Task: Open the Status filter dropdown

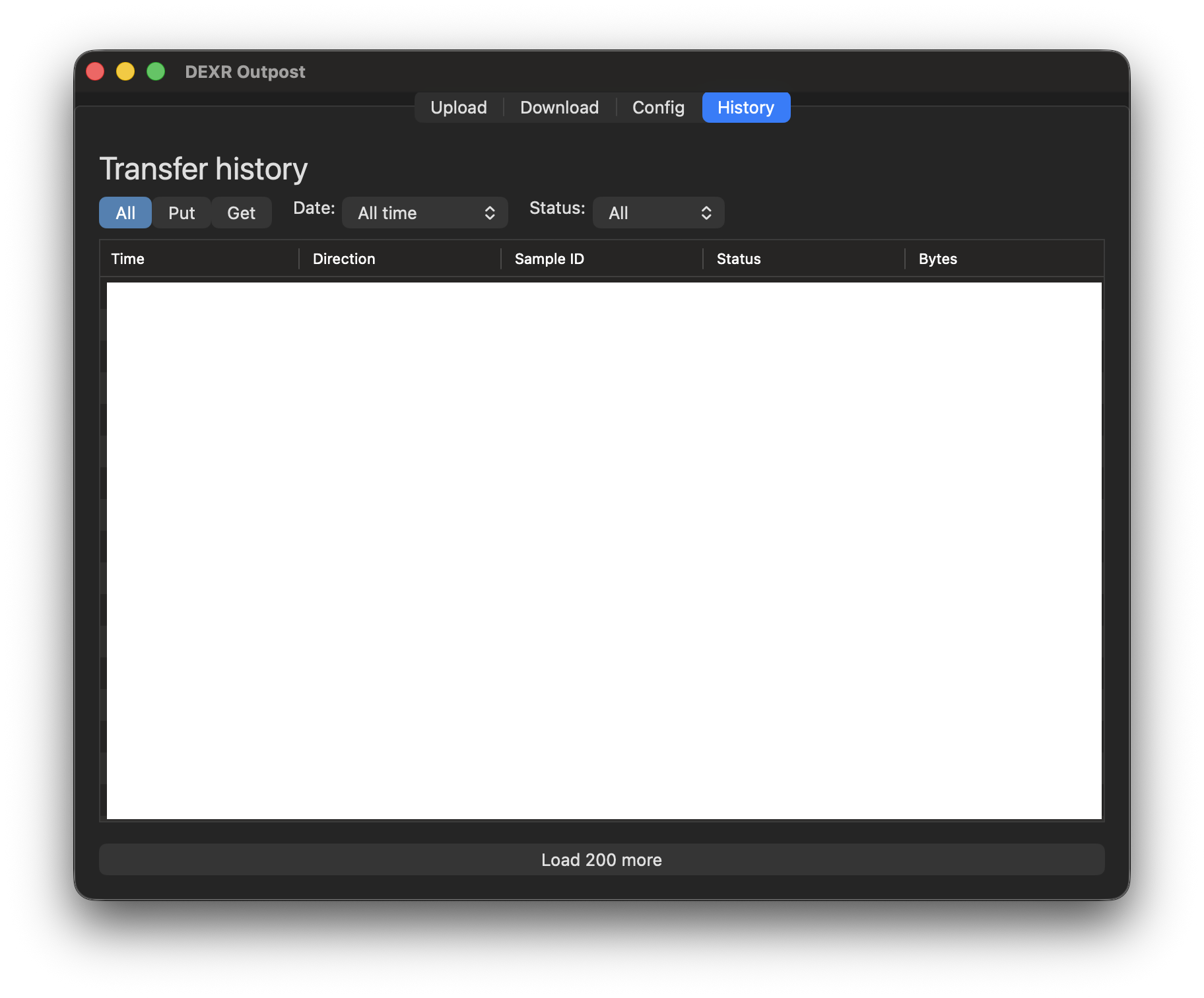Action: pos(659,213)
